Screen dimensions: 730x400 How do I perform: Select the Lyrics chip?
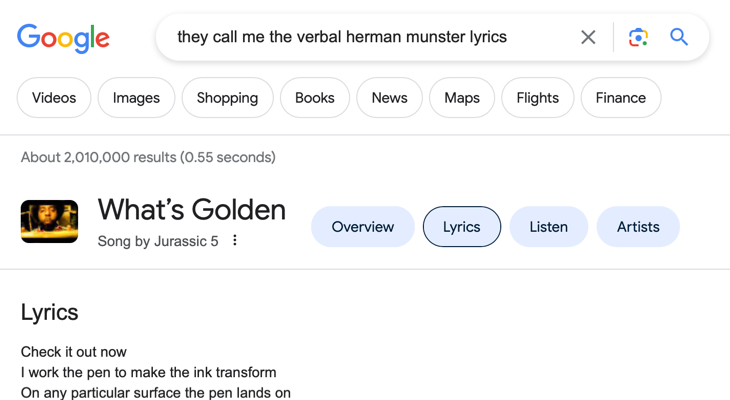coord(462,227)
